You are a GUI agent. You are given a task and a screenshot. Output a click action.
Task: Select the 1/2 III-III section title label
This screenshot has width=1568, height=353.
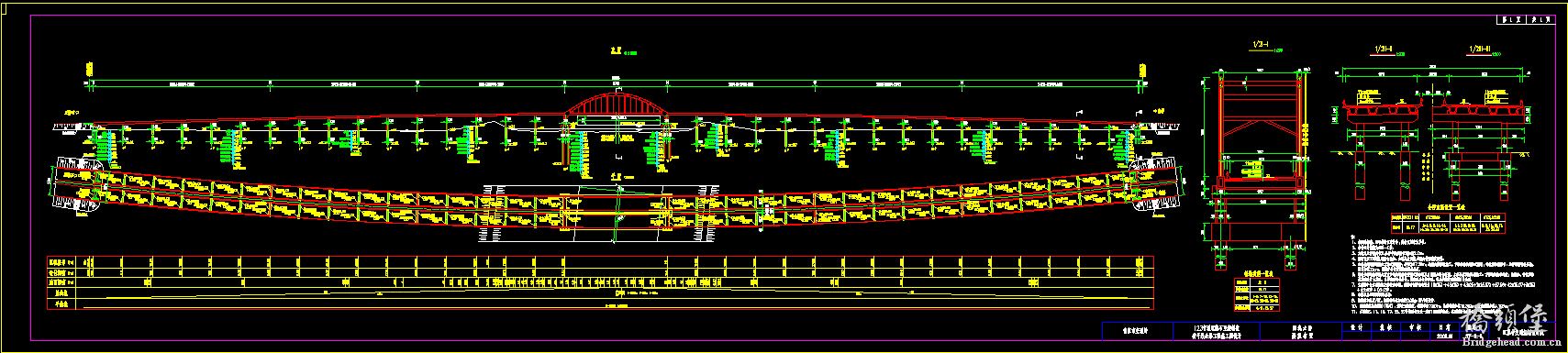1480,49
